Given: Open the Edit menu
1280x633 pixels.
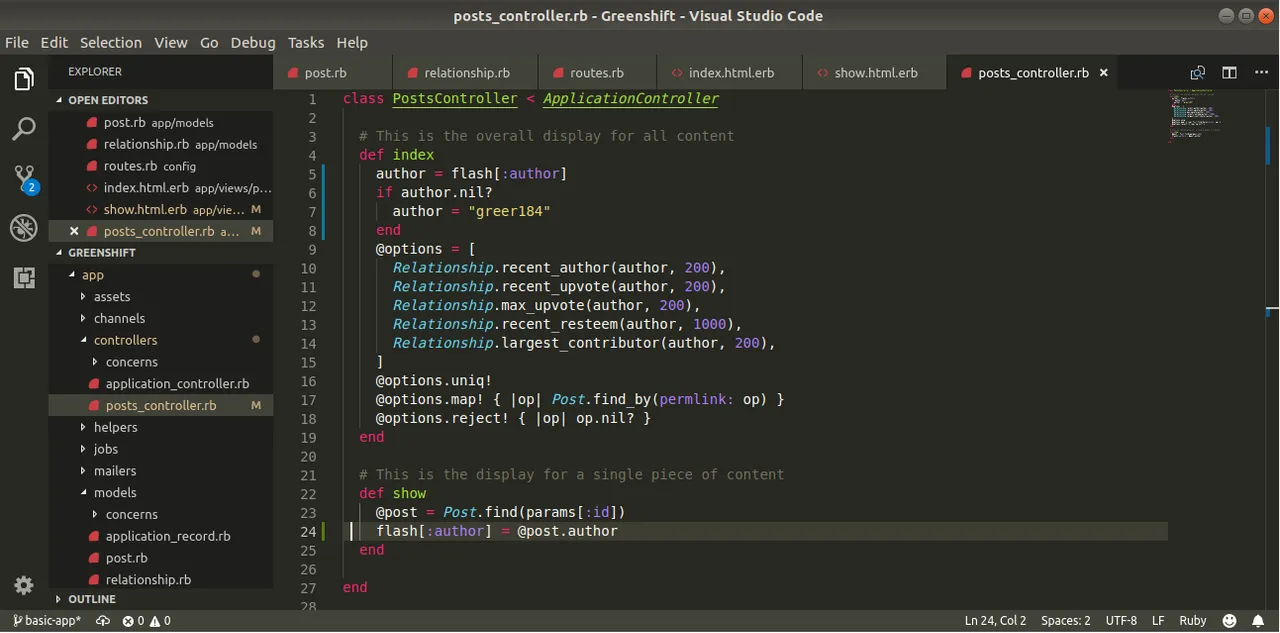Looking at the screenshot, I should pyautogui.click(x=54, y=42).
